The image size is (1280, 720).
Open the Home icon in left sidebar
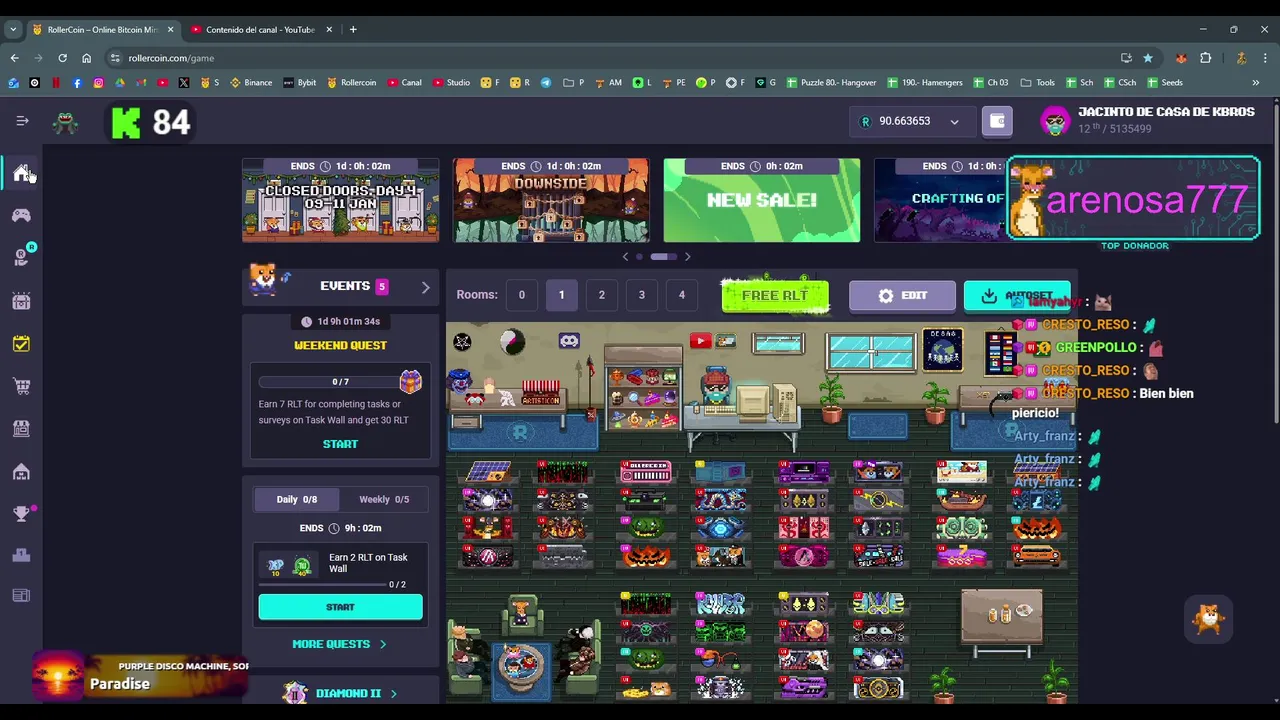click(x=22, y=173)
